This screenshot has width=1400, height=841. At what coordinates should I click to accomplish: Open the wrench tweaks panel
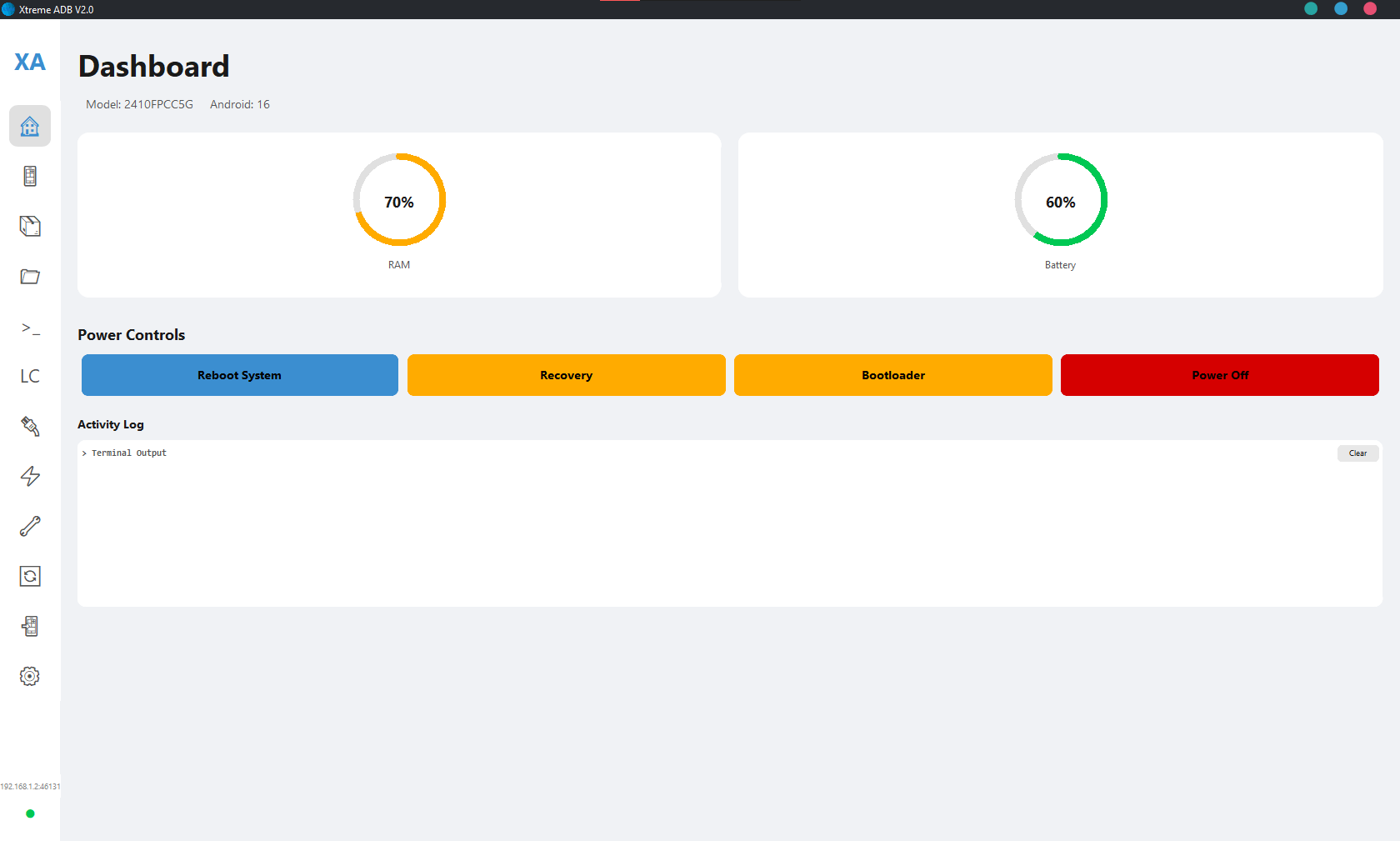click(29, 526)
